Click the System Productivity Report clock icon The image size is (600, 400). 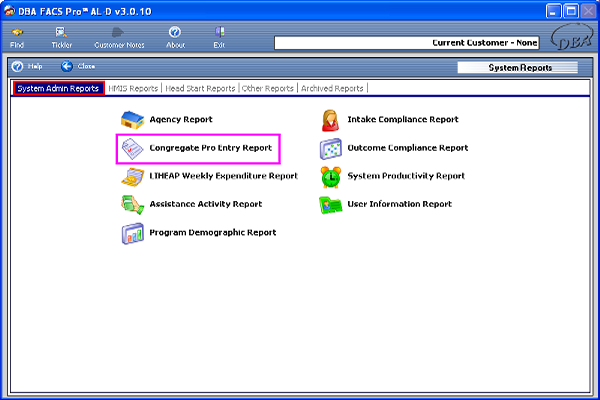[330, 177]
